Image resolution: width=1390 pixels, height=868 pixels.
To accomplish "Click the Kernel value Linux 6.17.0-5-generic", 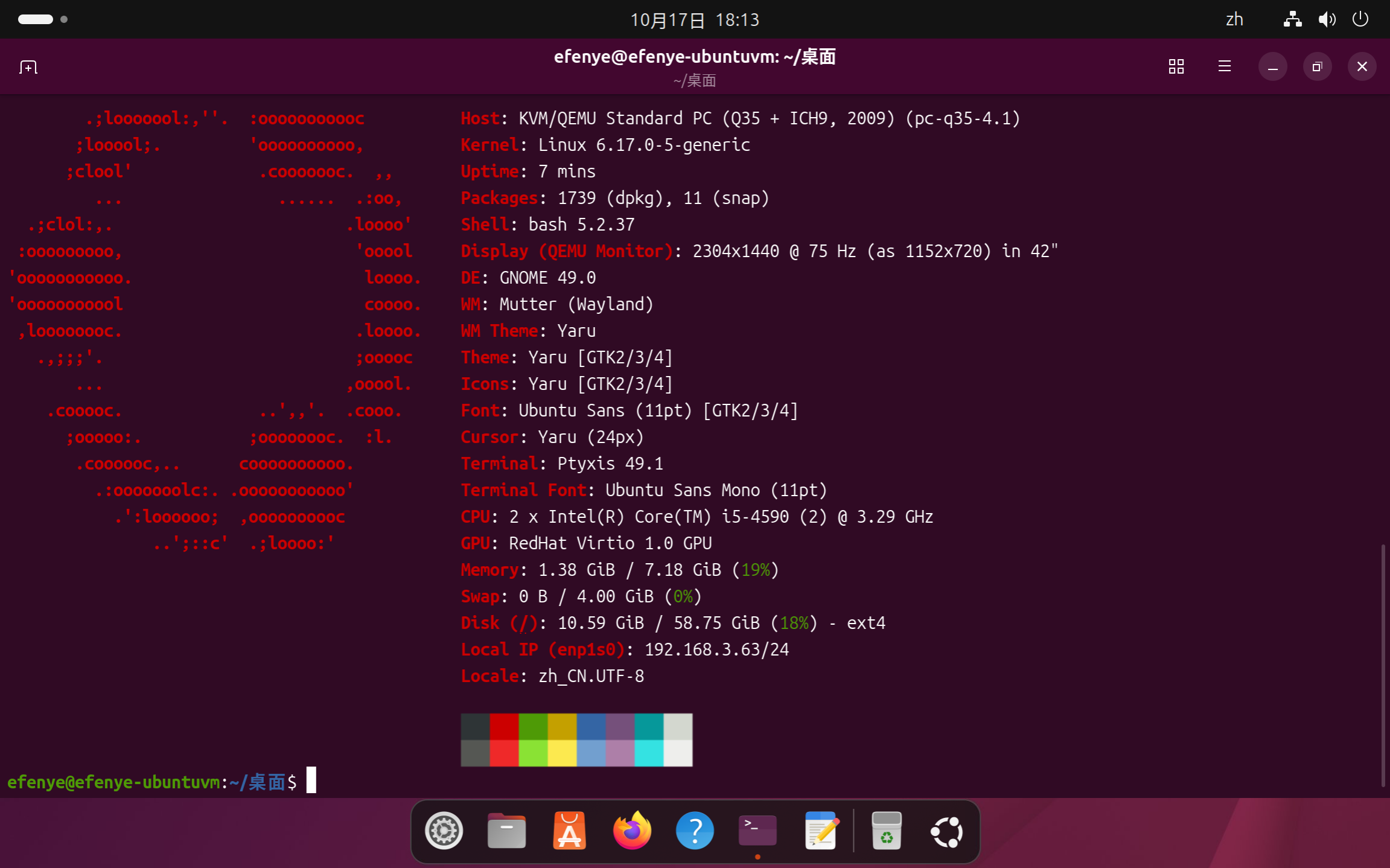I will pos(644,145).
